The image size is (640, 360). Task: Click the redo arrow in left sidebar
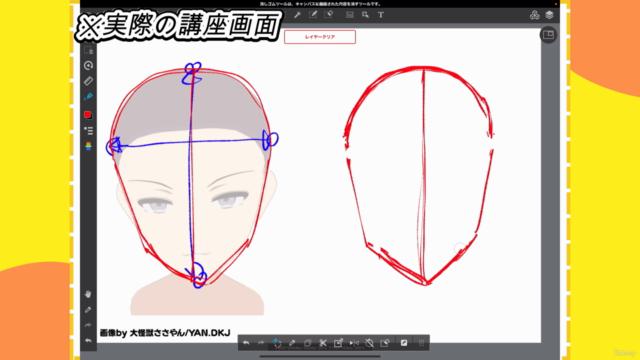(88, 325)
